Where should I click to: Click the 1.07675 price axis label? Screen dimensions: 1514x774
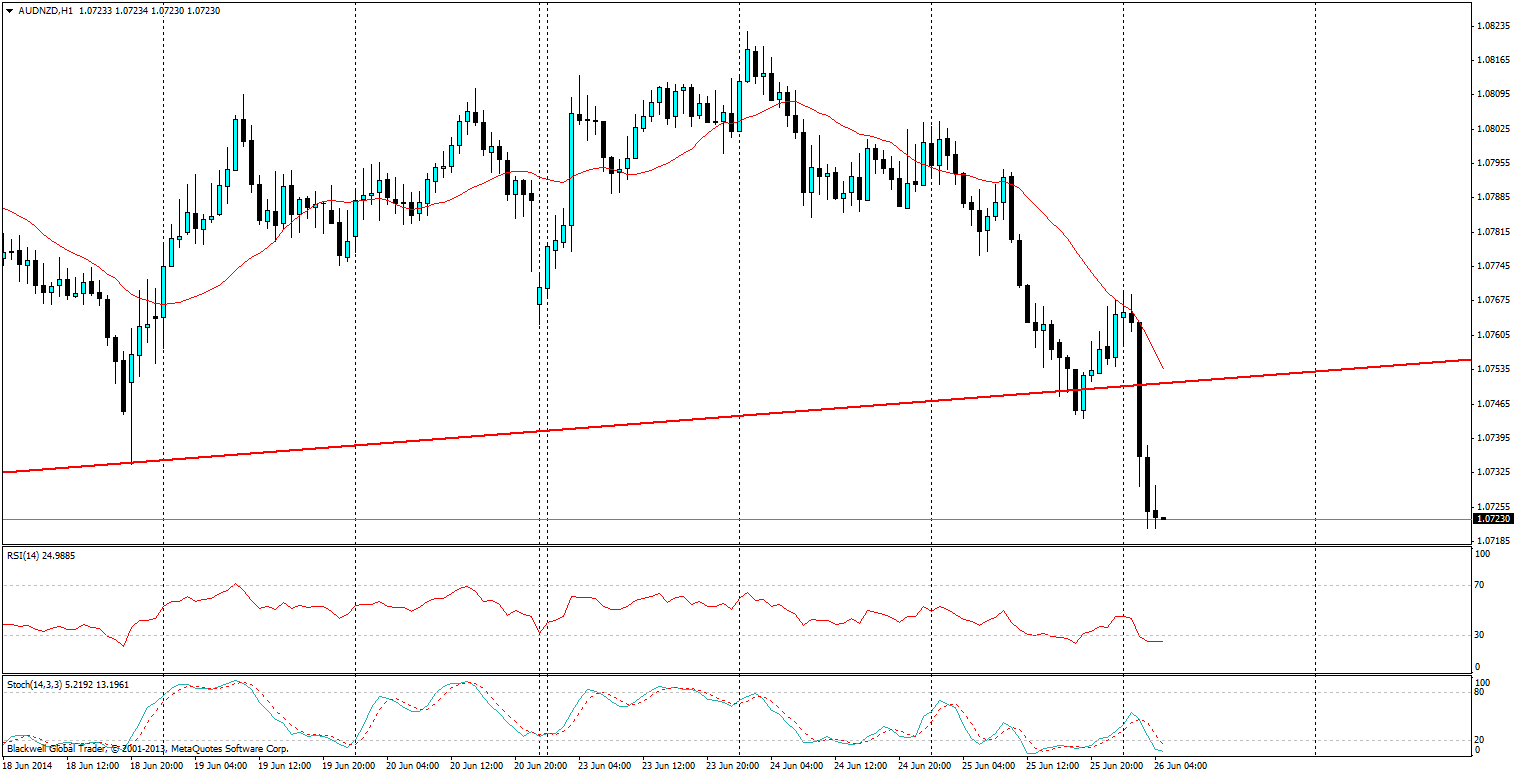(1494, 300)
